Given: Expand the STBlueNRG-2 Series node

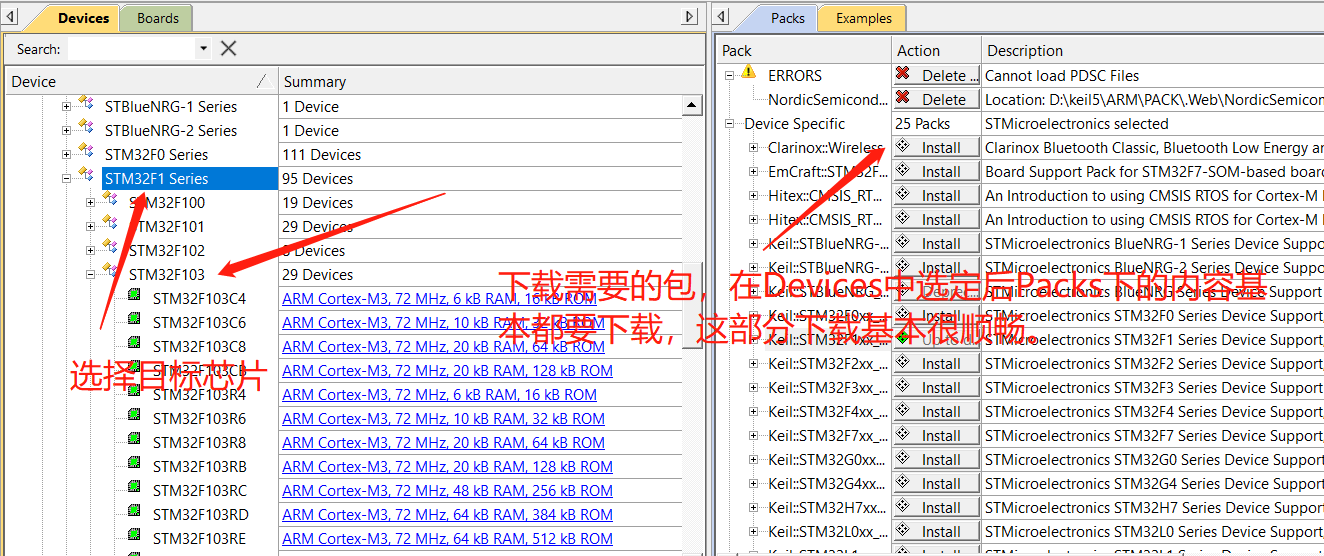Looking at the screenshot, I should coord(66,130).
